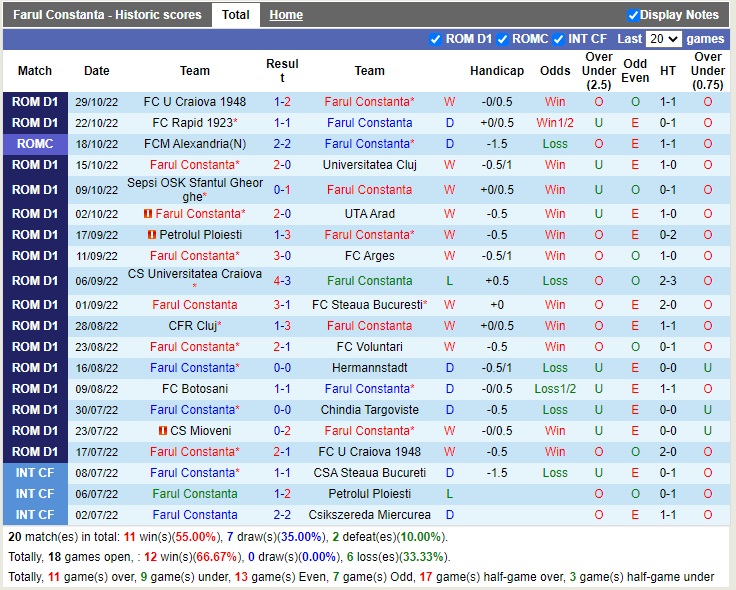Click the ROMC league badge on 18/10/22
Viewport: 736px width, 590px height.
[35, 144]
